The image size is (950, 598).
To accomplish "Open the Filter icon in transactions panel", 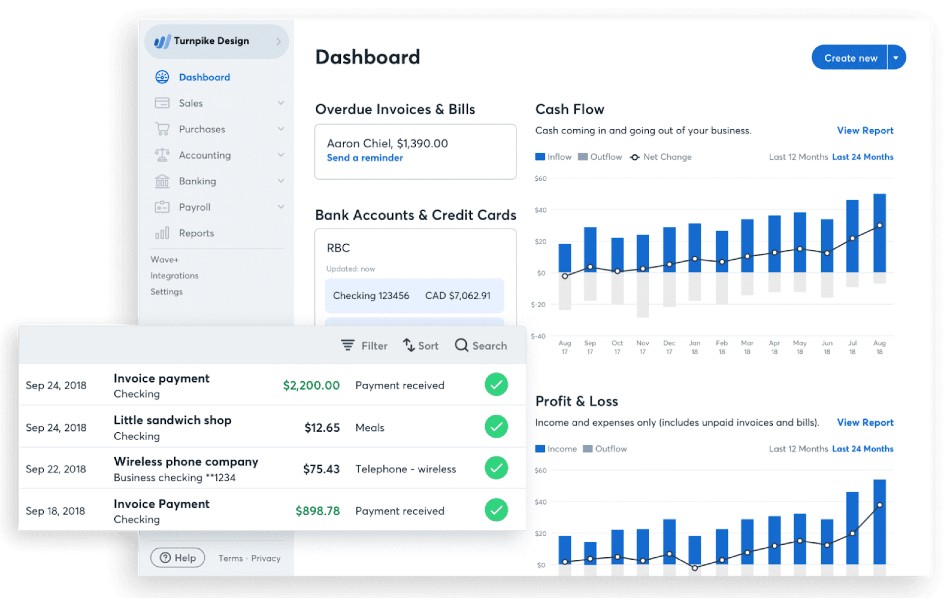I will 348,345.
